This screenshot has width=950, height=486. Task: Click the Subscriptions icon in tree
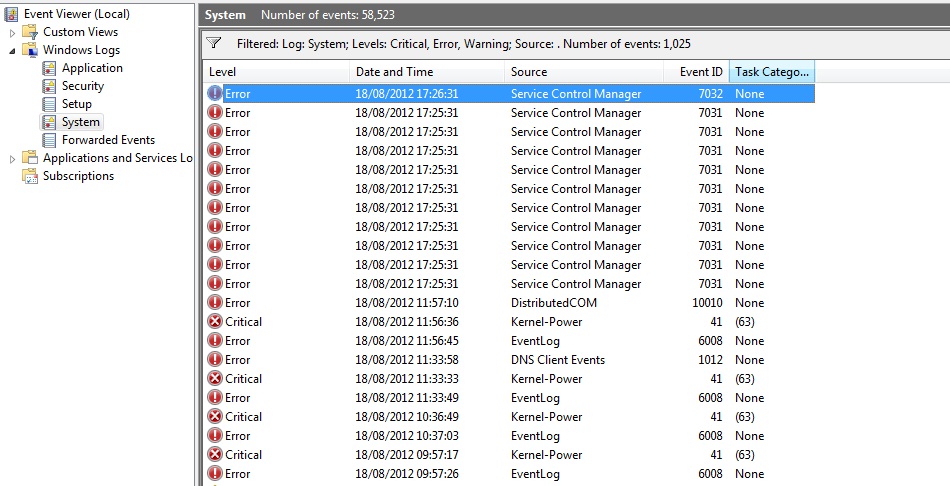pyautogui.click(x=30, y=176)
